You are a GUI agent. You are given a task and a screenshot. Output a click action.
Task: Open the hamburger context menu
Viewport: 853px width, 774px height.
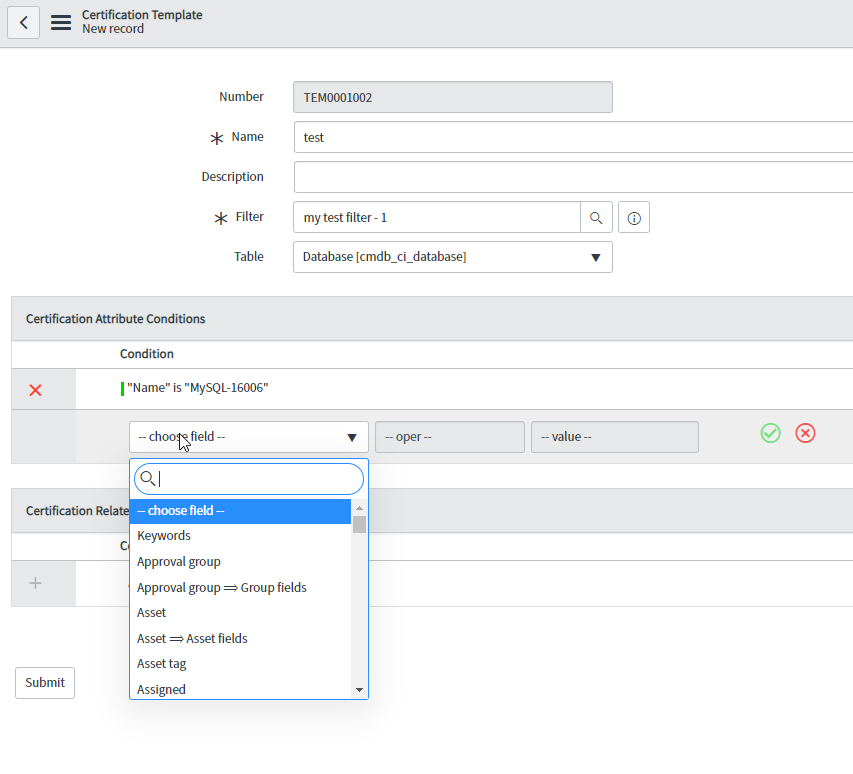60,22
